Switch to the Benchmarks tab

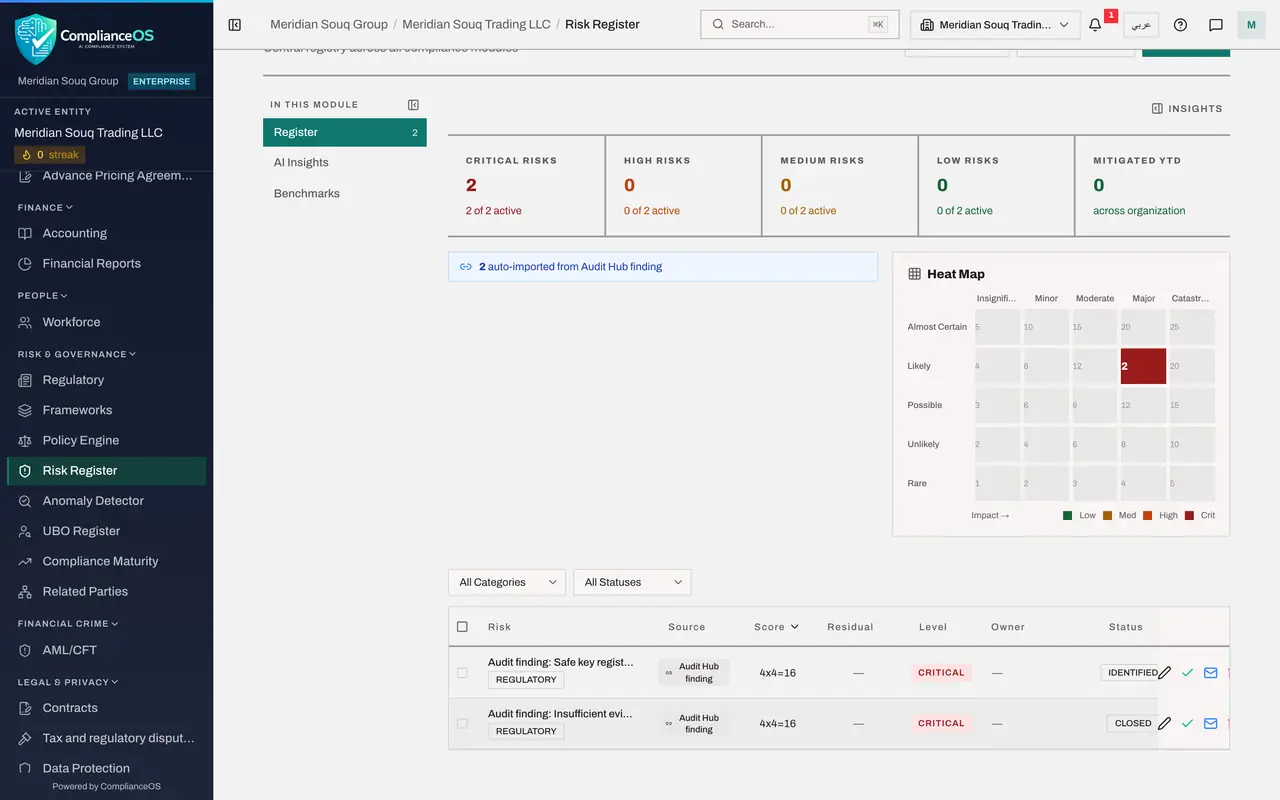click(x=345, y=193)
